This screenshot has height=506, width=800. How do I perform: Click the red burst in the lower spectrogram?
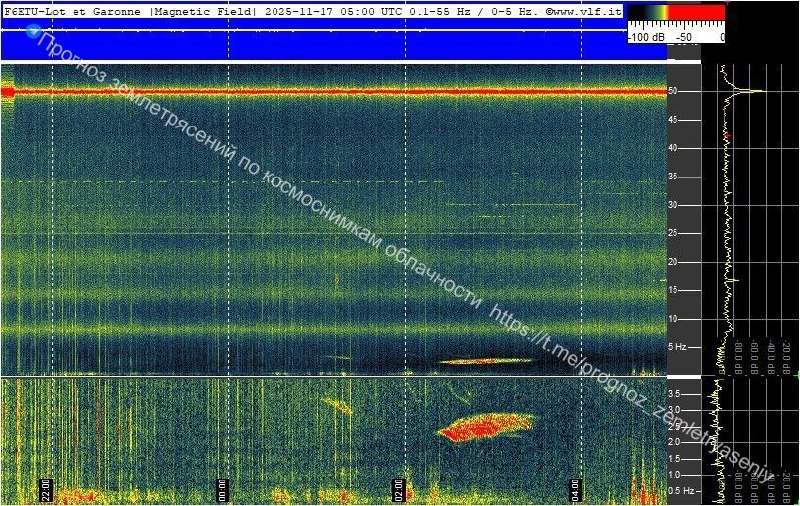(x=485, y=426)
